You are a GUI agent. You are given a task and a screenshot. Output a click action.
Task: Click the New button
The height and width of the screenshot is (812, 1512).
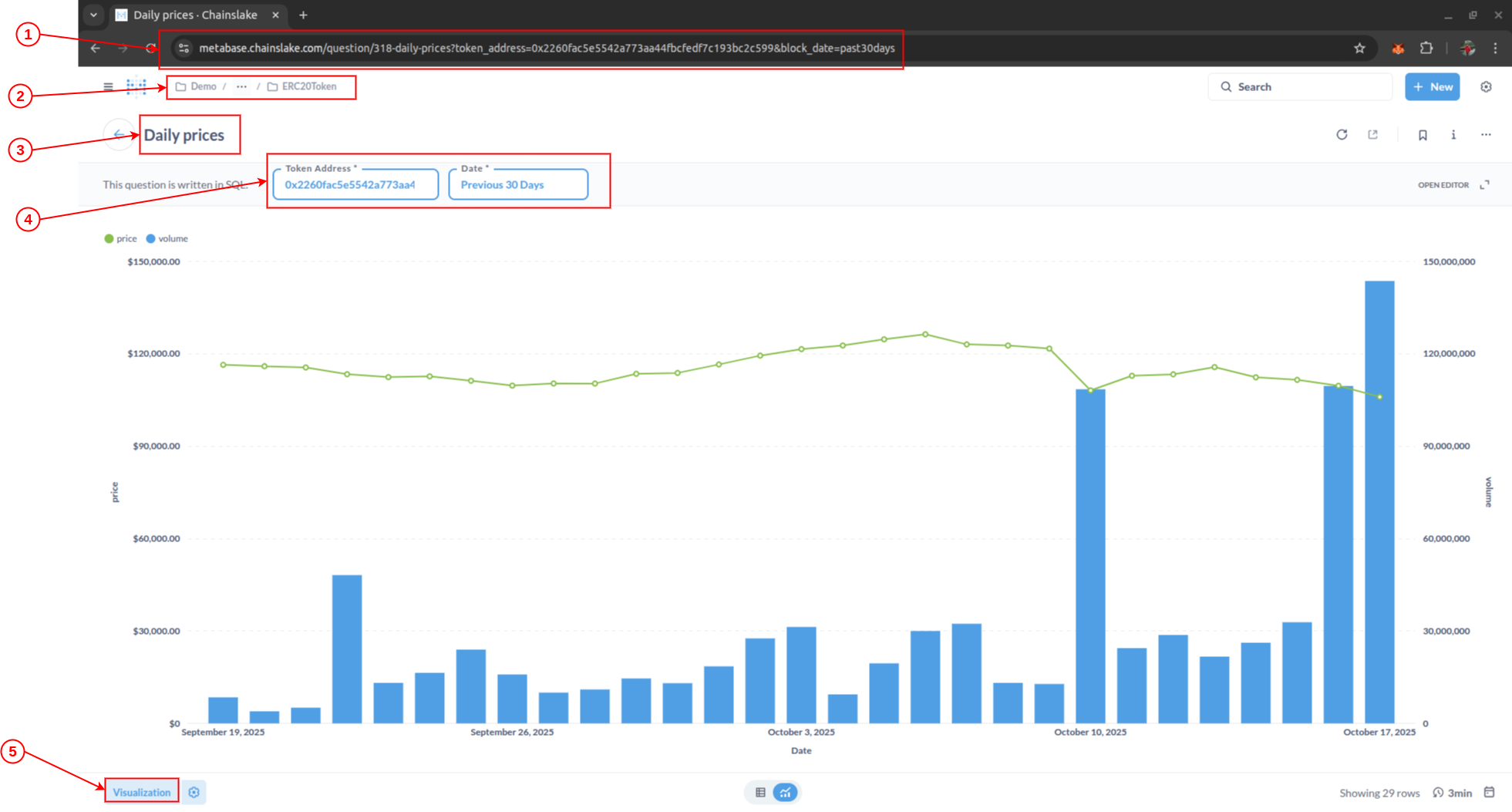point(1432,87)
